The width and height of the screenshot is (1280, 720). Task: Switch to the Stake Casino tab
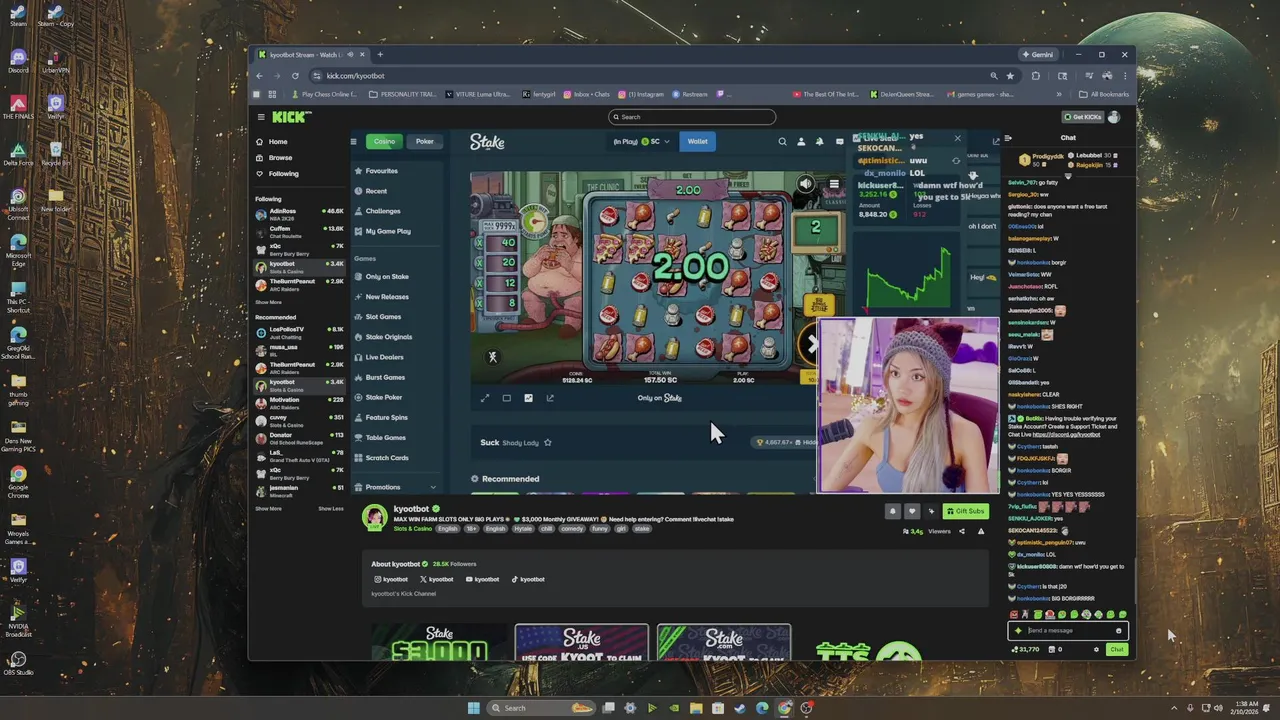pos(384,142)
